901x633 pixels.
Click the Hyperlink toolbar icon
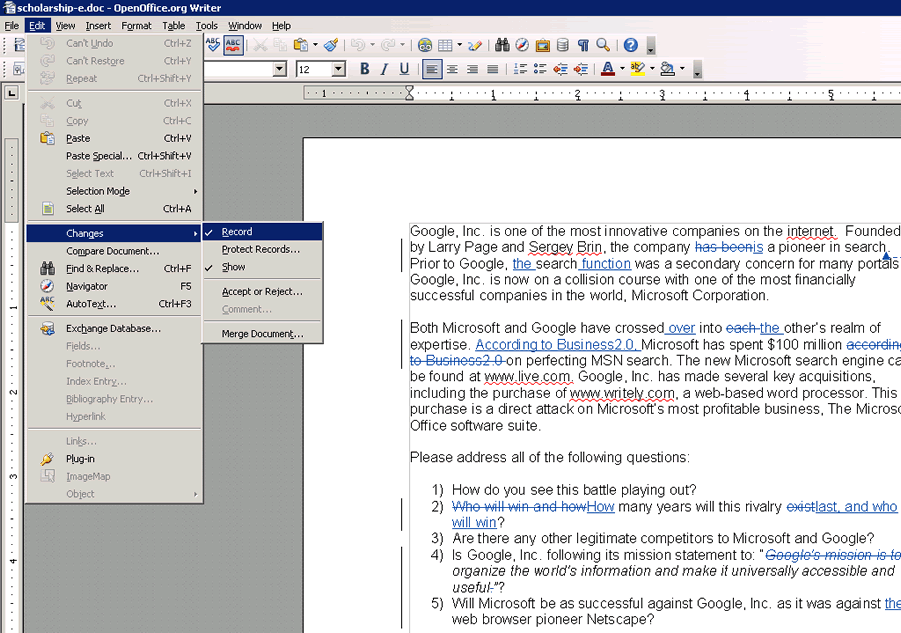pyautogui.click(x=425, y=45)
